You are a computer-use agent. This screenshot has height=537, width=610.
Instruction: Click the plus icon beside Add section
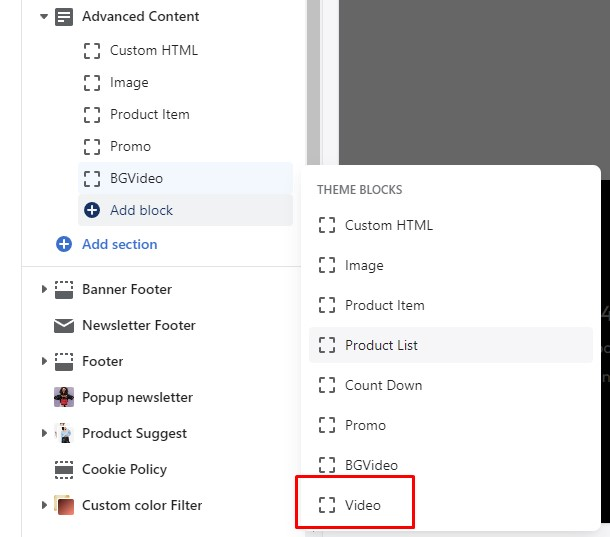click(x=64, y=244)
